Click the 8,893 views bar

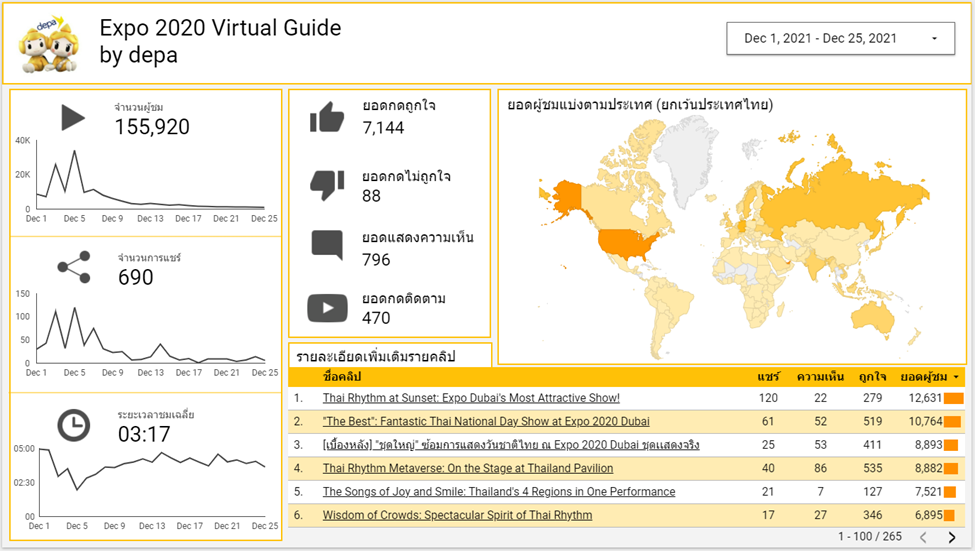[x=951, y=445]
